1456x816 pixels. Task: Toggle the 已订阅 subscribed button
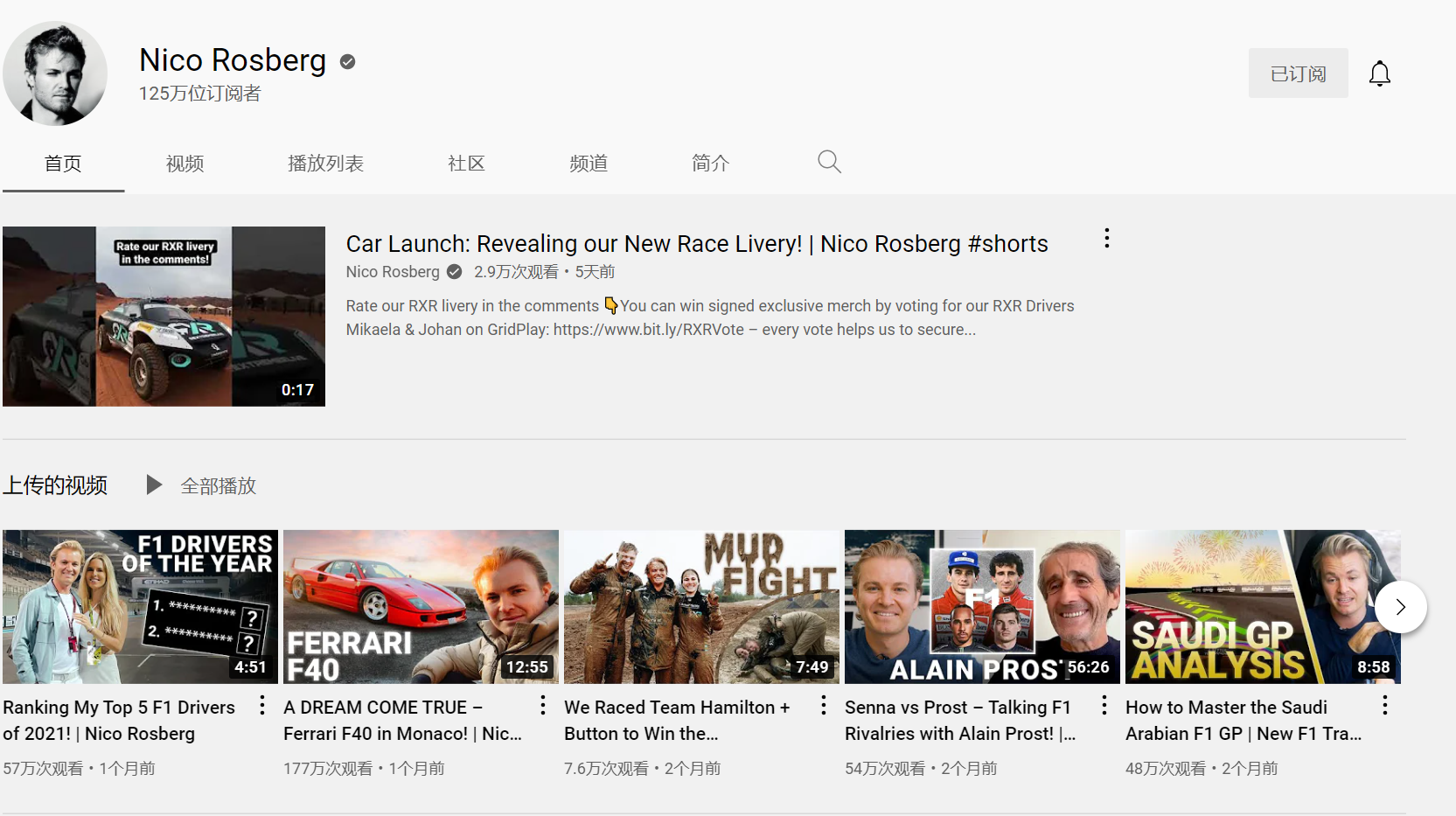click(x=1298, y=73)
